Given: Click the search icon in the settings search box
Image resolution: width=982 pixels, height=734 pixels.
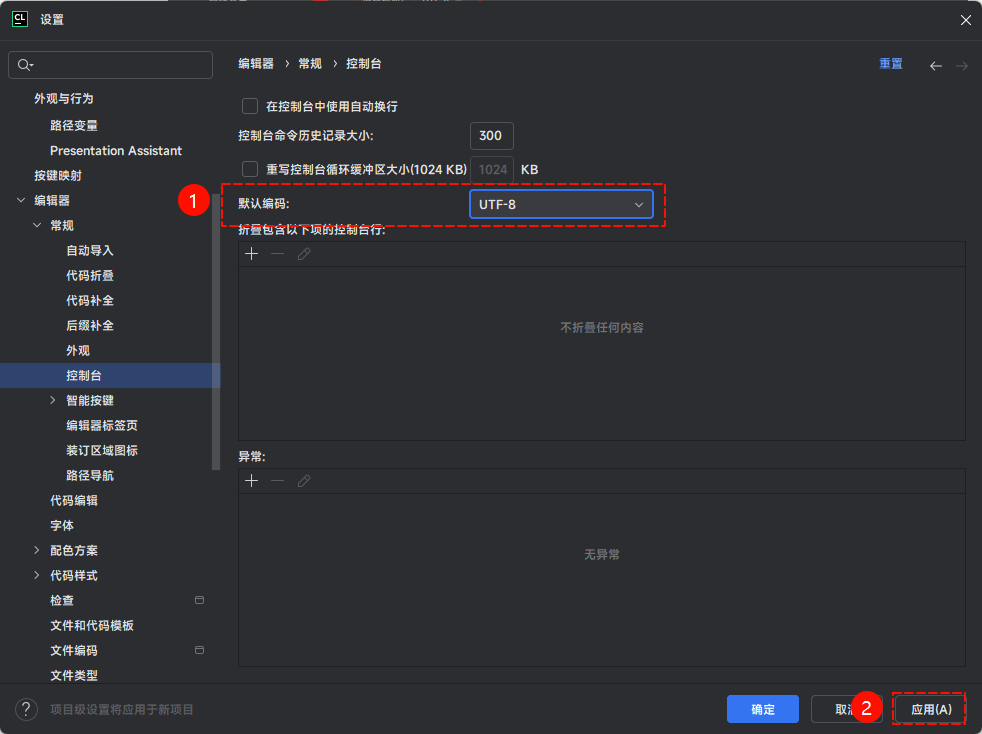Looking at the screenshot, I should (x=22, y=65).
